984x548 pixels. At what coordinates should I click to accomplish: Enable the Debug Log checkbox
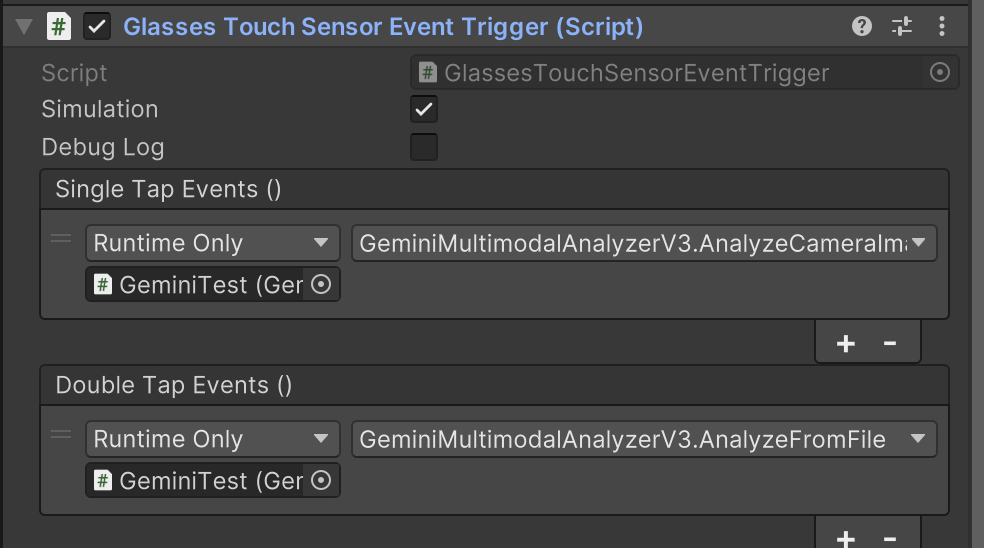point(424,147)
